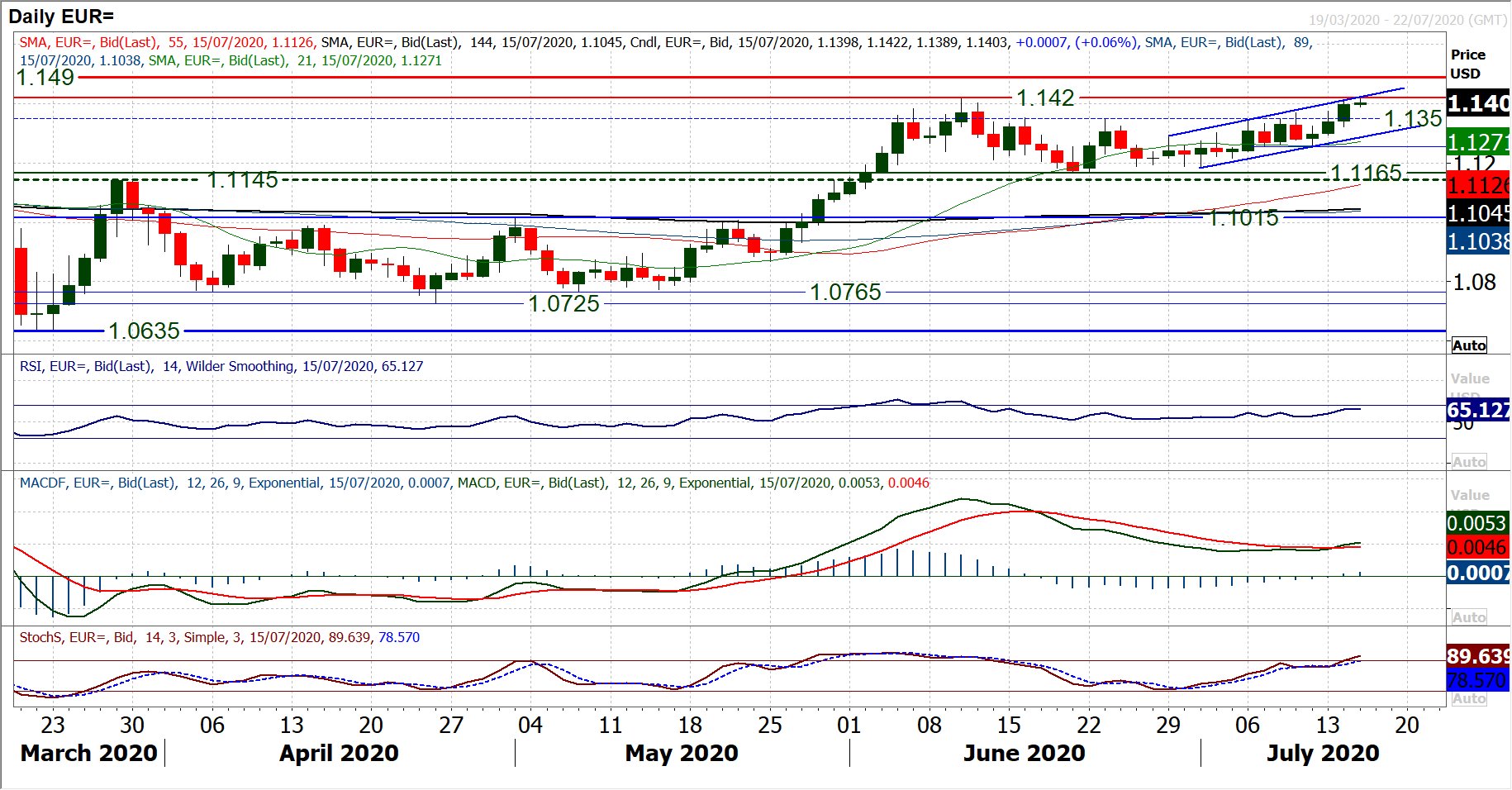The height and width of the screenshot is (790, 1512).
Task: Click the 0.0053 MACD value tag
Action: 1477,523
